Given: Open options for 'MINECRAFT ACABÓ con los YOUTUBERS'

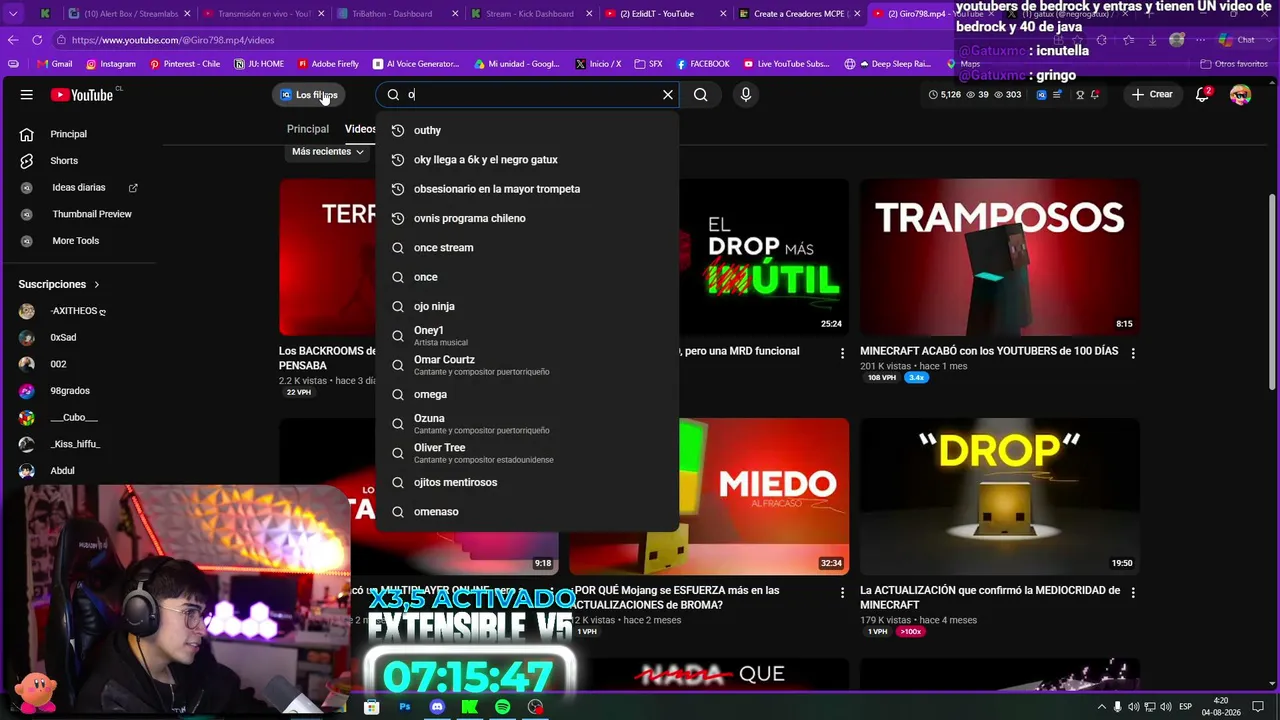Looking at the screenshot, I should point(1133,353).
